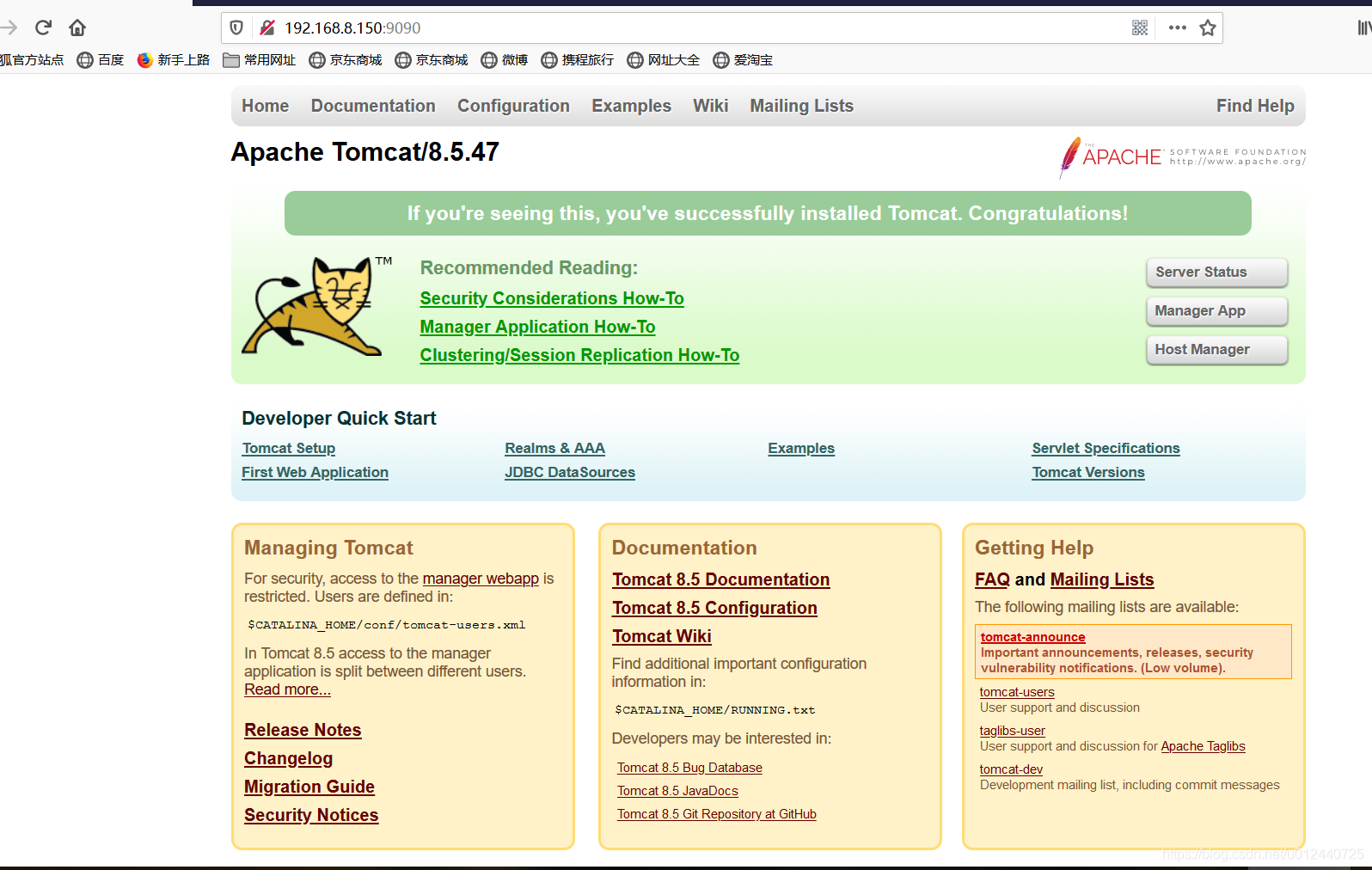Open FAQ link in Getting Help
The image size is (1372, 870).
992,579
